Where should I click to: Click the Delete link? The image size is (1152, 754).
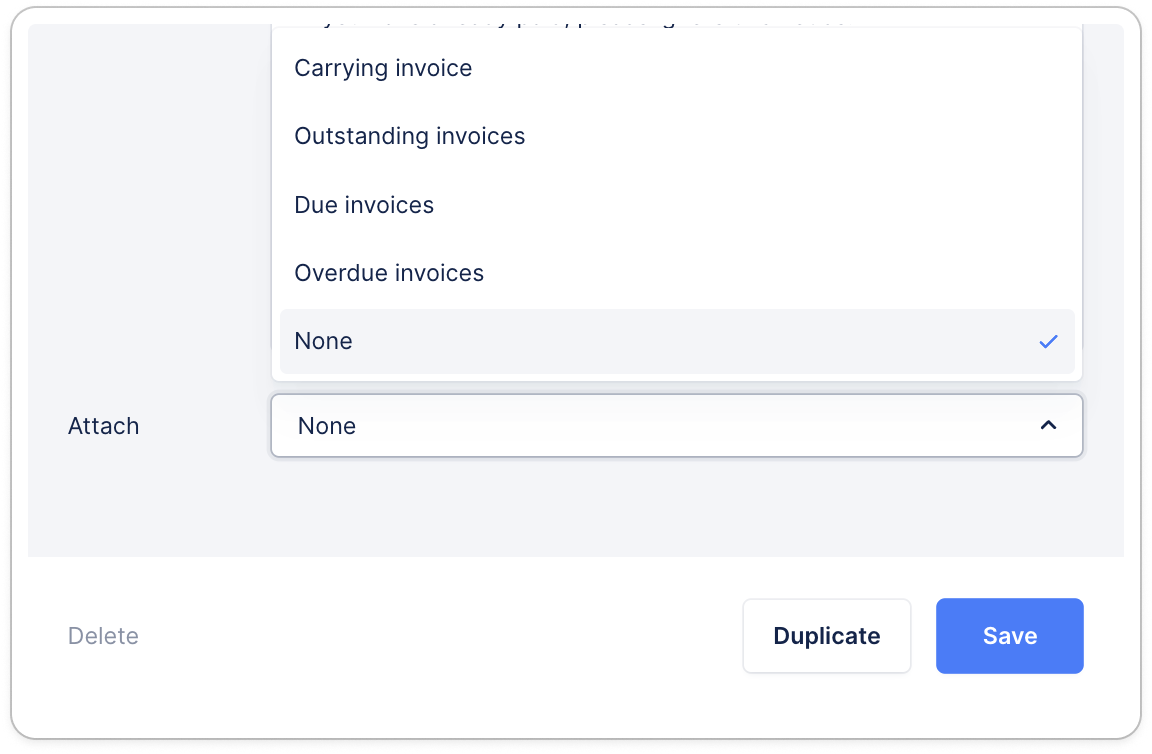[x=103, y=636]
